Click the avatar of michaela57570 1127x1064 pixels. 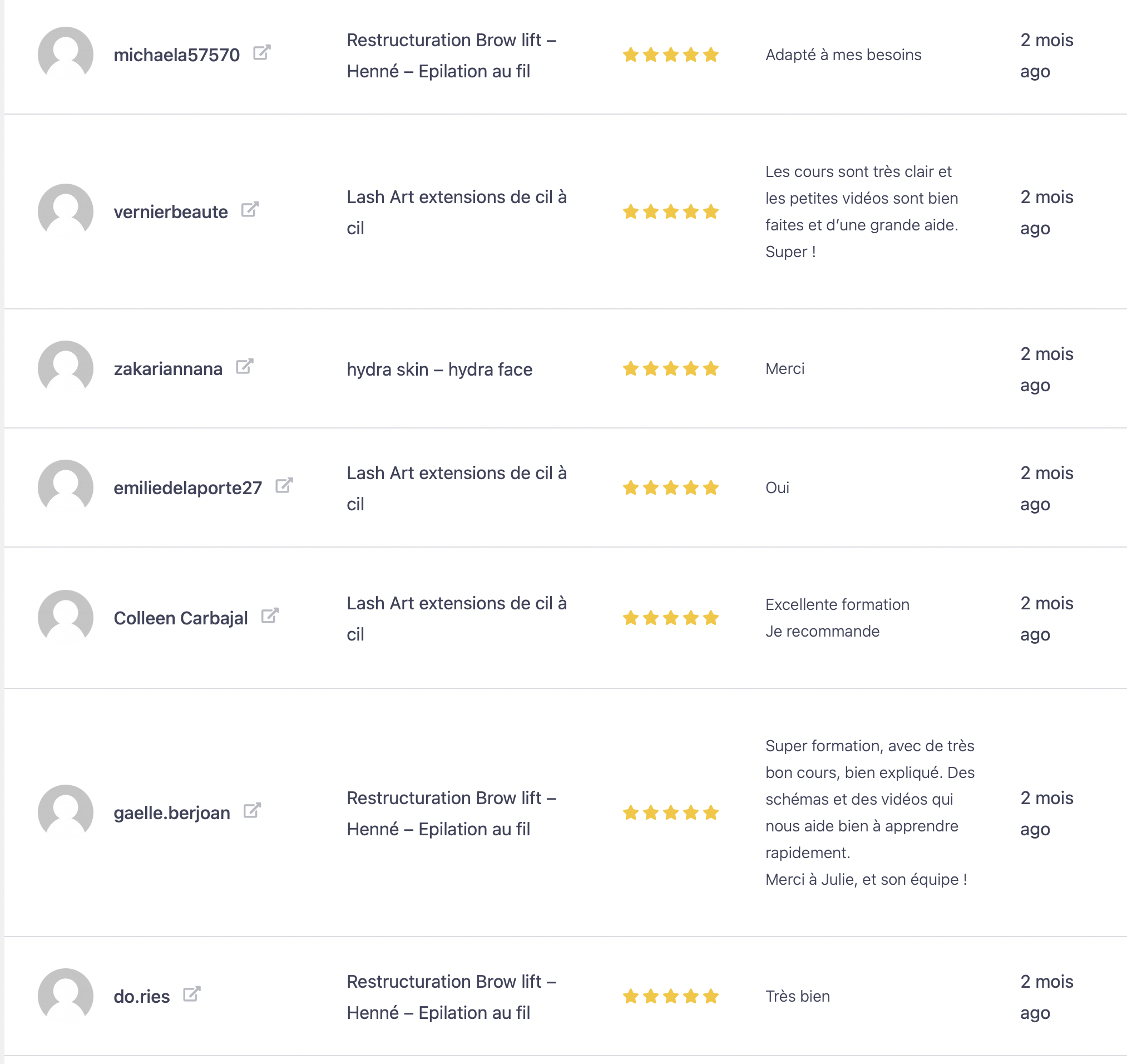click(x=66, y=55)
